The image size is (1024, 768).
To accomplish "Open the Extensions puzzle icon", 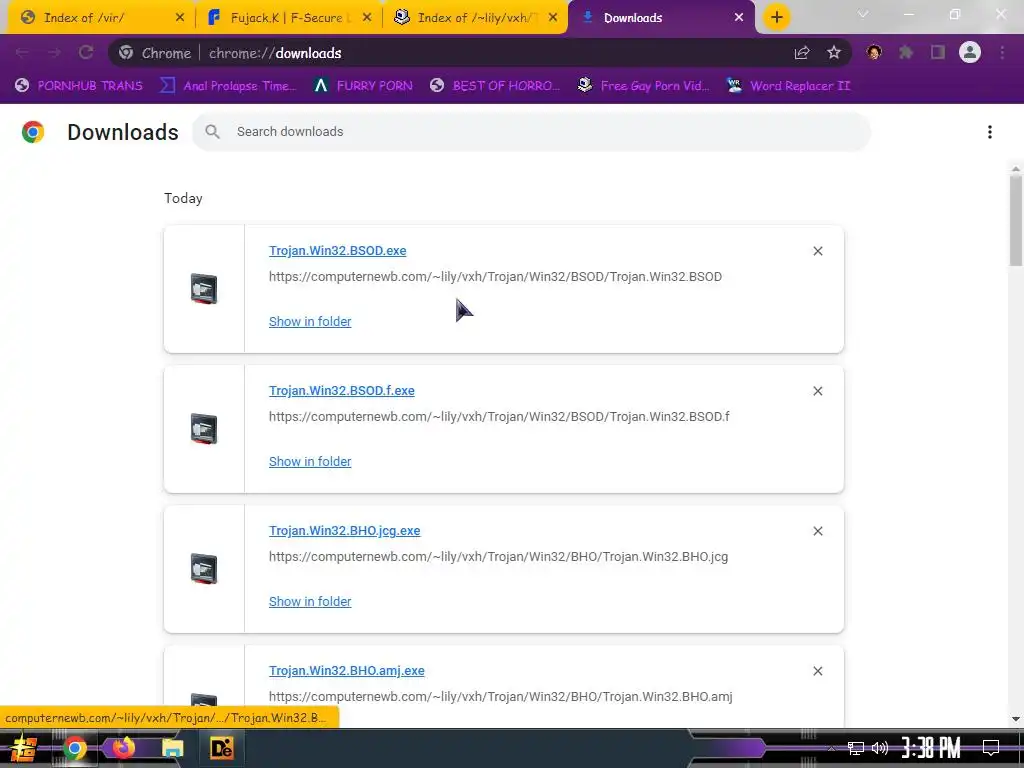I will point(906,53).
